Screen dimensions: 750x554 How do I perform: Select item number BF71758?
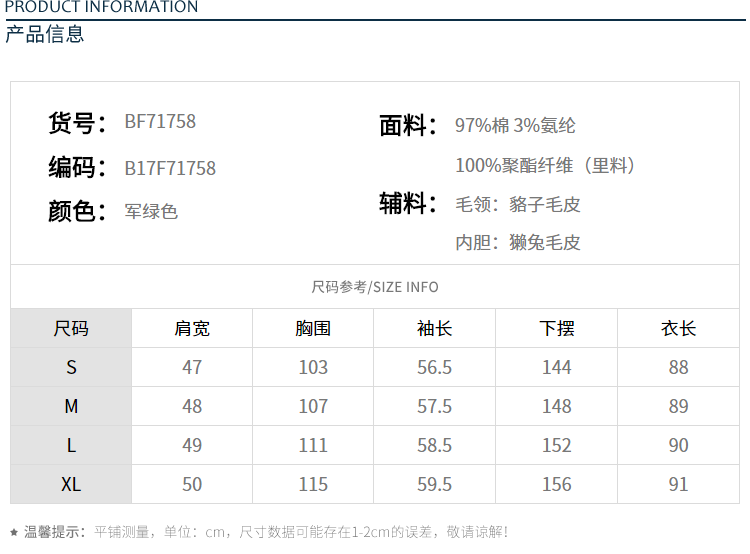(160, 122)
